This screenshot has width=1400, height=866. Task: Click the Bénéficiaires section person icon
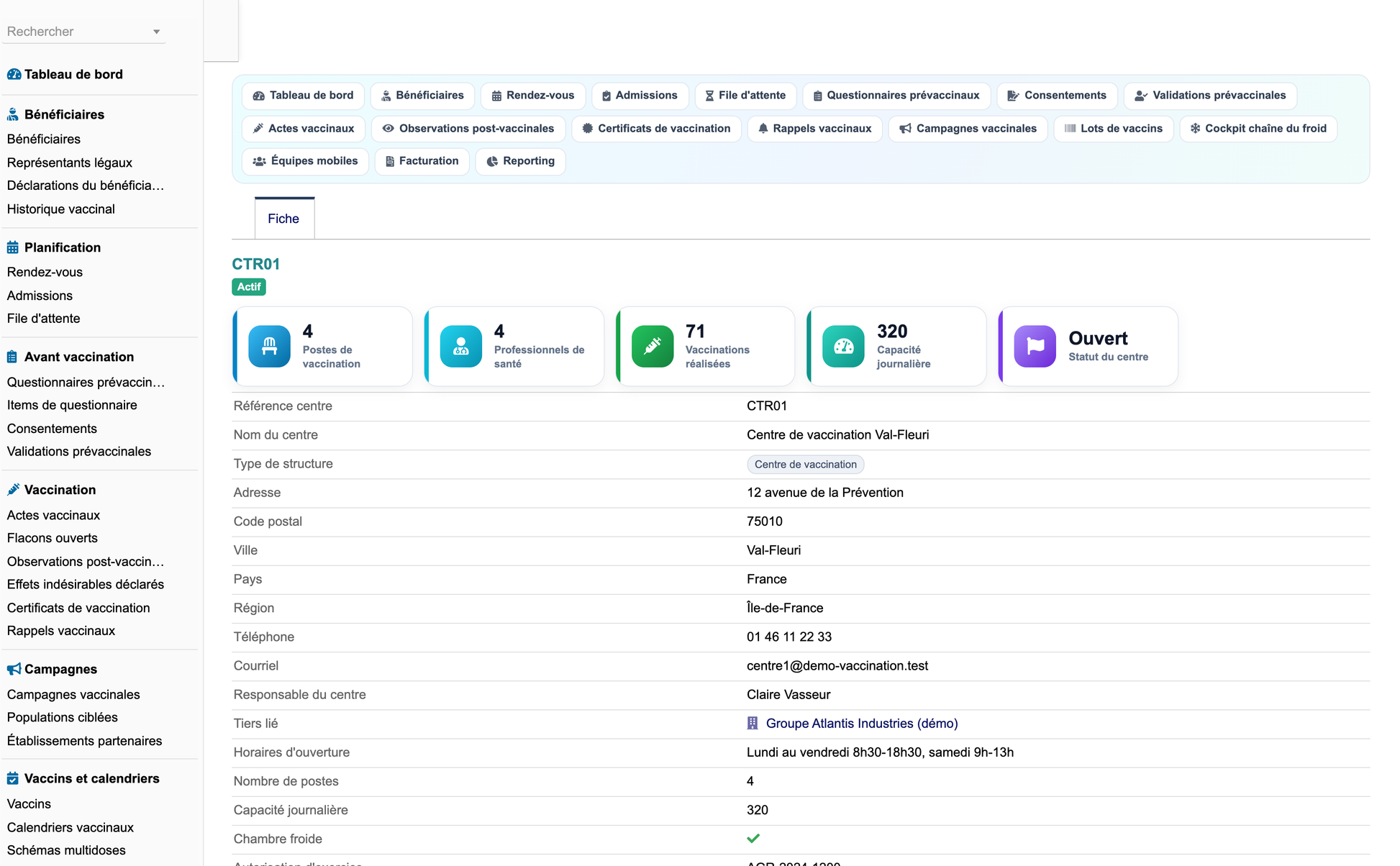(x=13, y=114)
